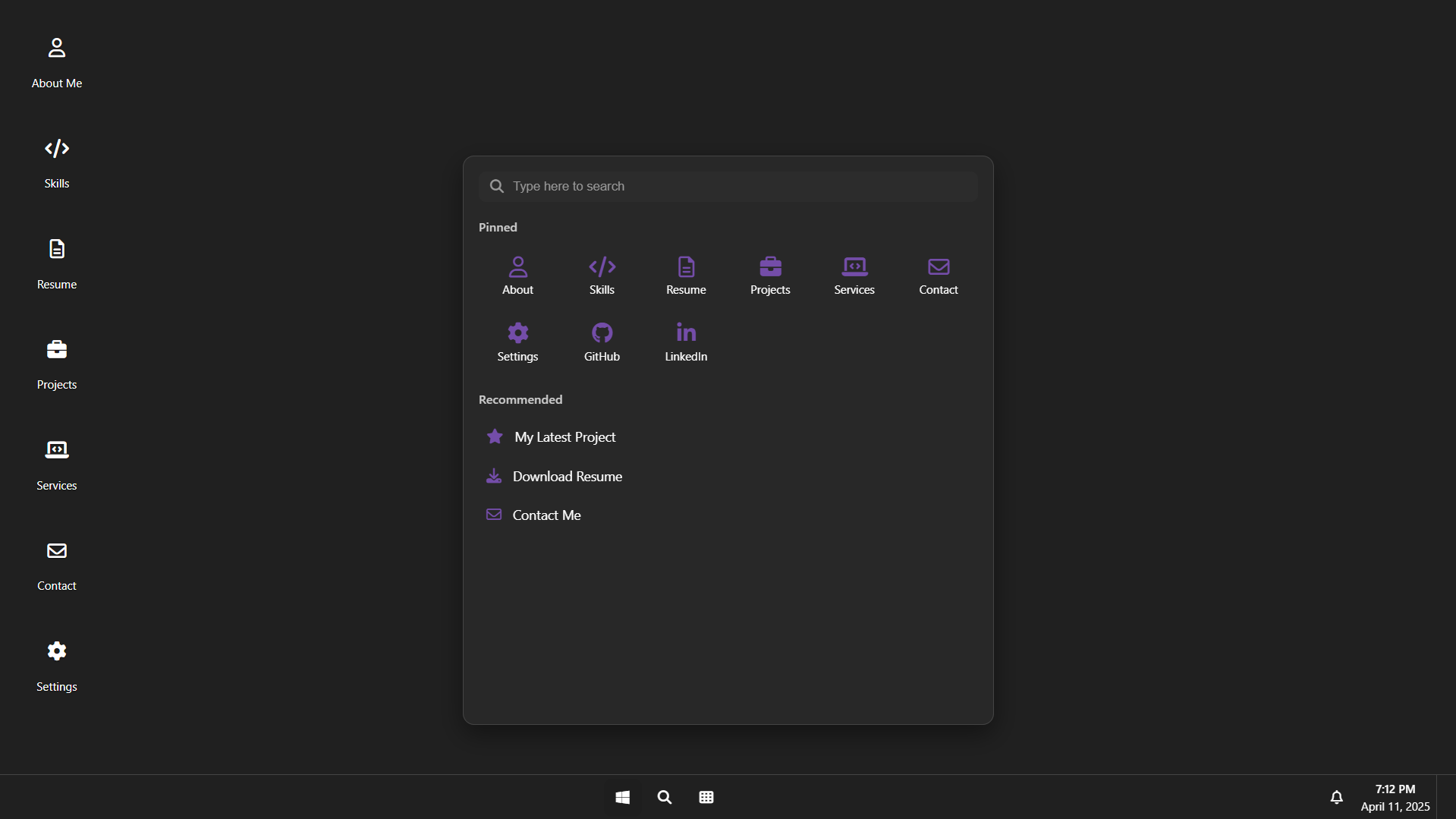Image resolution: width=1456 pixels, height=819 pixels.
Task: Launch pinned Projects from start menu
Action: tap(770, 276)
